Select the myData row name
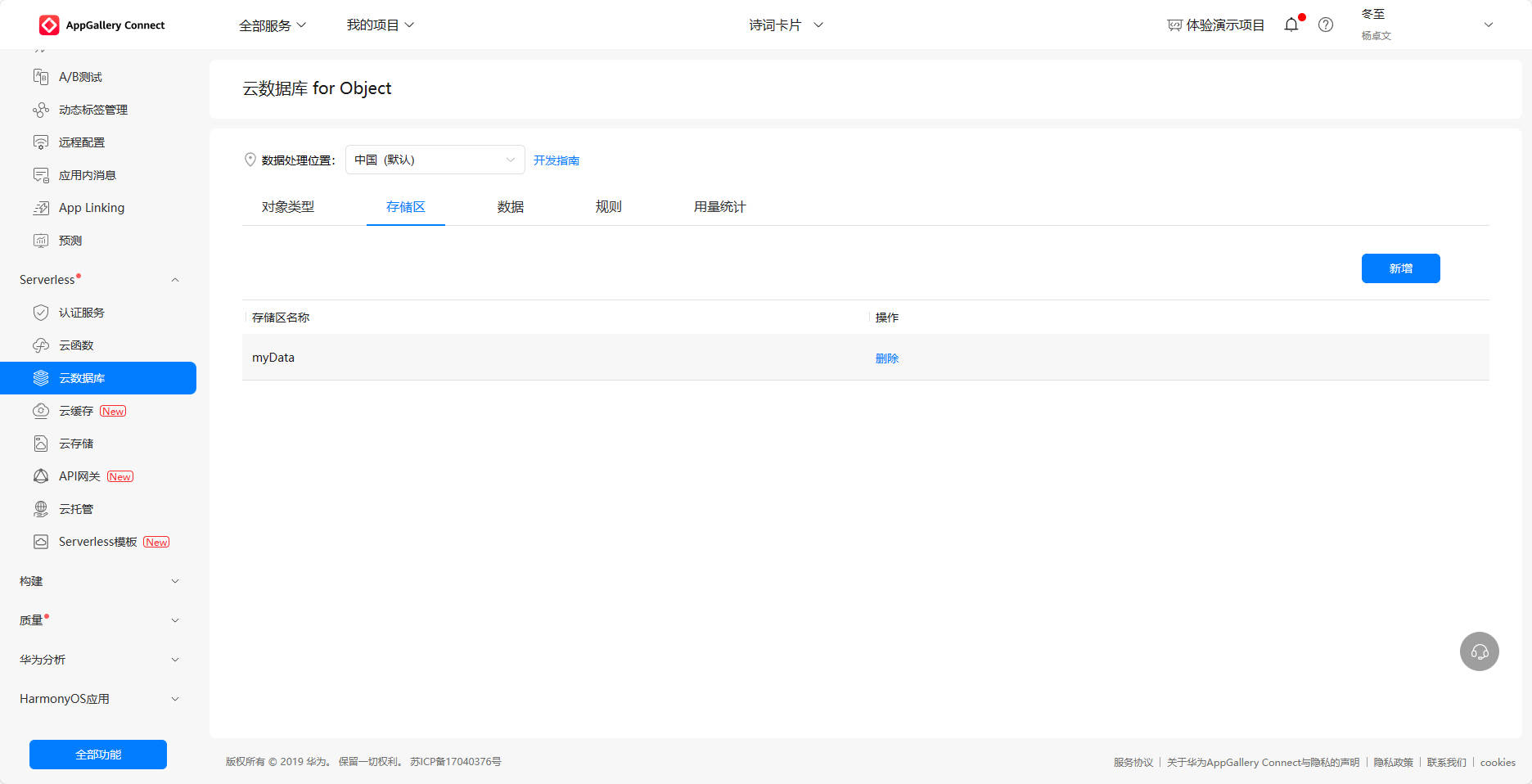 273,358
